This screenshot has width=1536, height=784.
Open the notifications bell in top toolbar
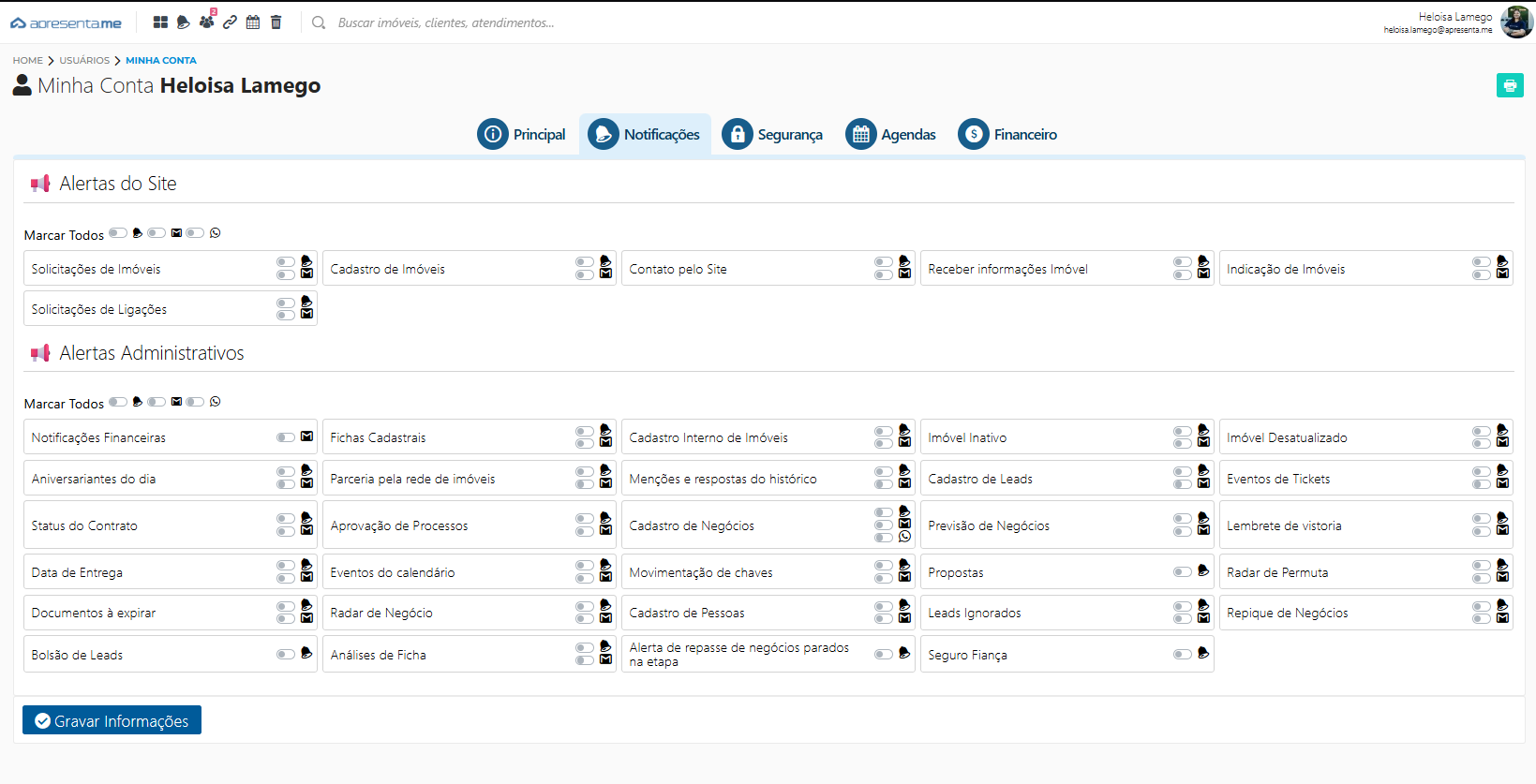pos(184,22)
